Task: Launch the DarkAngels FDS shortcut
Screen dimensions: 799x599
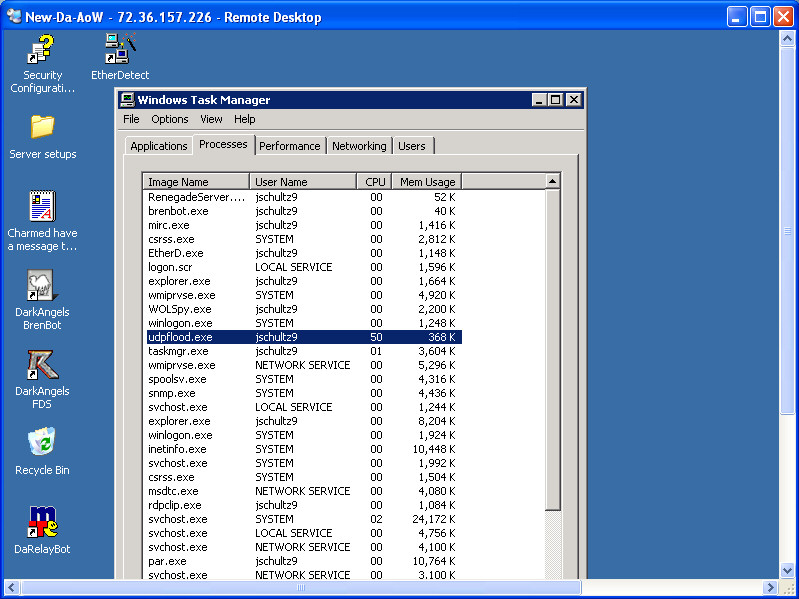Action: pyautogui.click(x=42, y=365)
